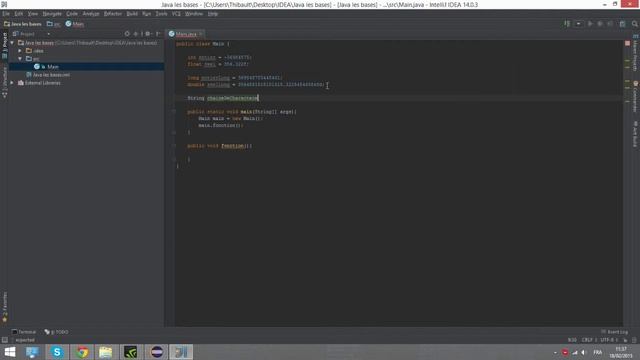This screenshot has width=640, height=360.
Task: Open the Refactor menu
Action: (113, 14)
